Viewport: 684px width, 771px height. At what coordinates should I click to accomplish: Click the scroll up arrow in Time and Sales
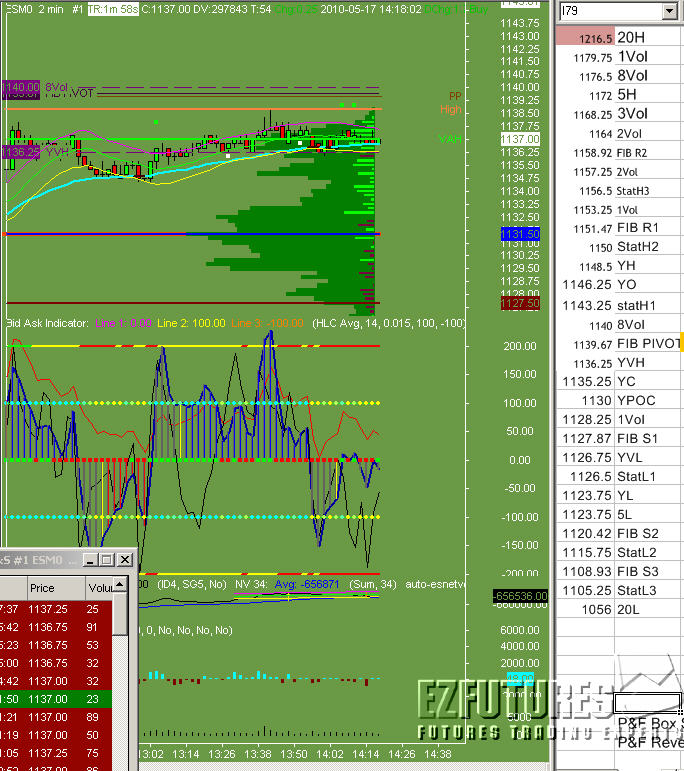[x=119, y=584]
